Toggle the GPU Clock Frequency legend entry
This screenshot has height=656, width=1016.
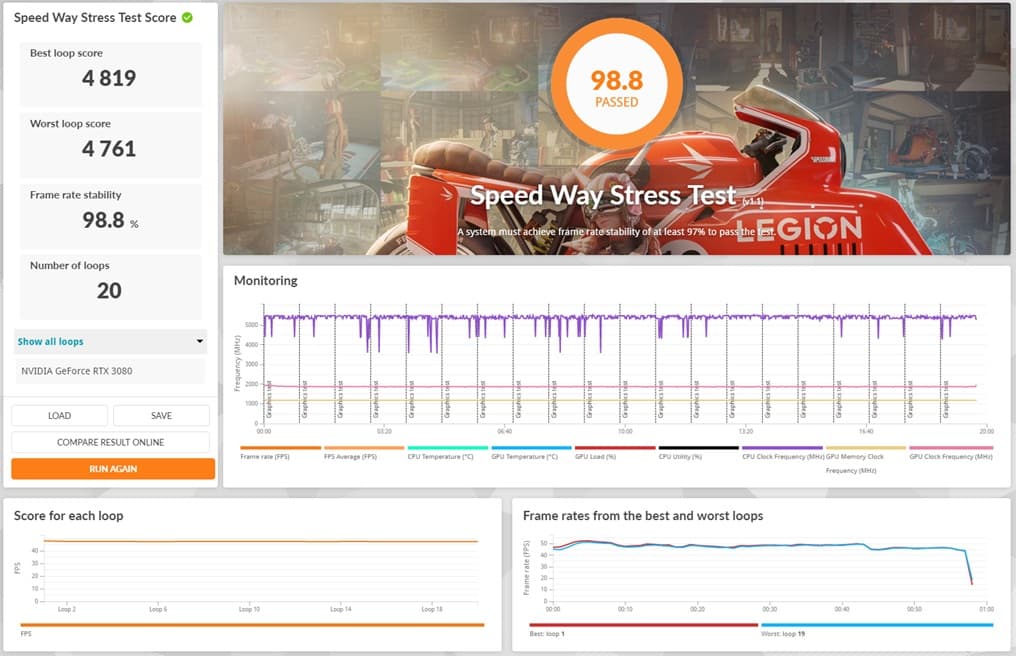coord(951,452)
